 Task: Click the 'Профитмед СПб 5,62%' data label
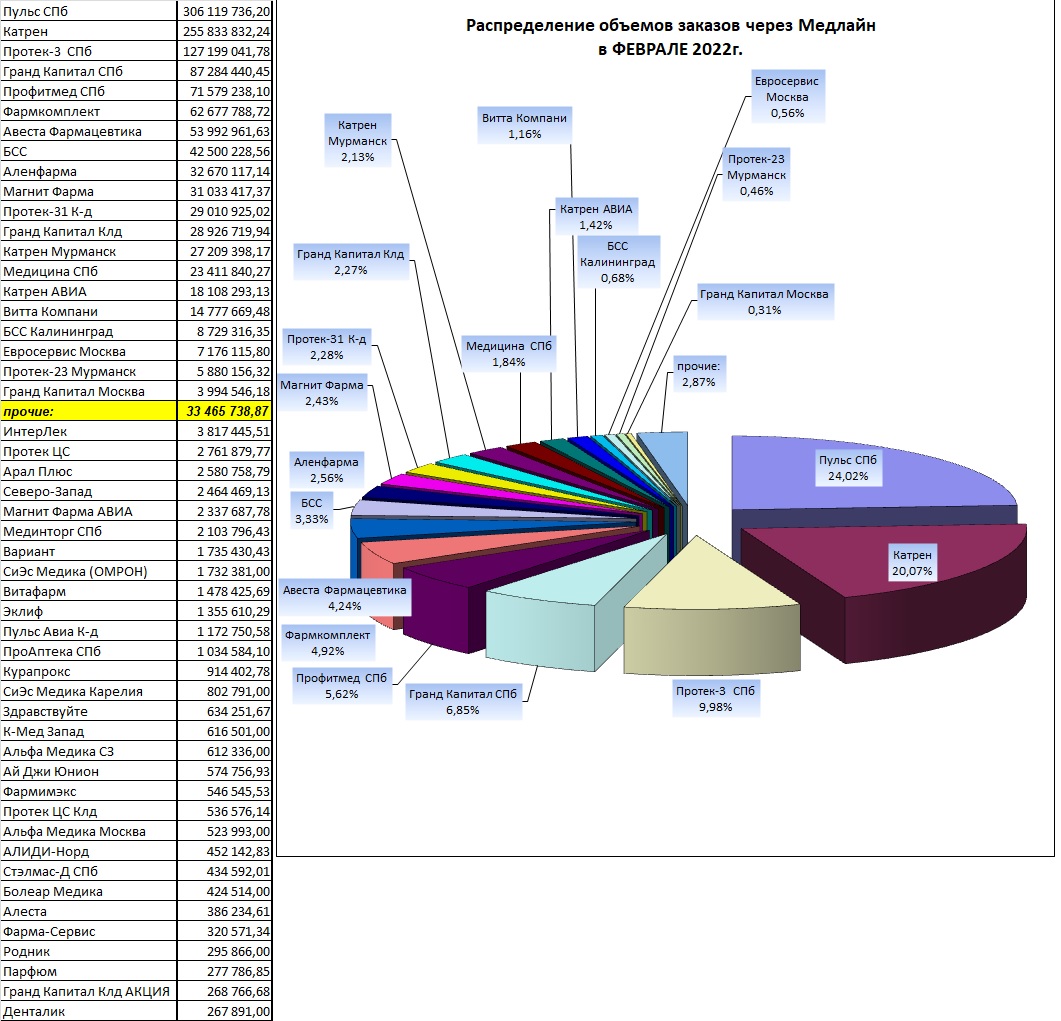(342, 686)
